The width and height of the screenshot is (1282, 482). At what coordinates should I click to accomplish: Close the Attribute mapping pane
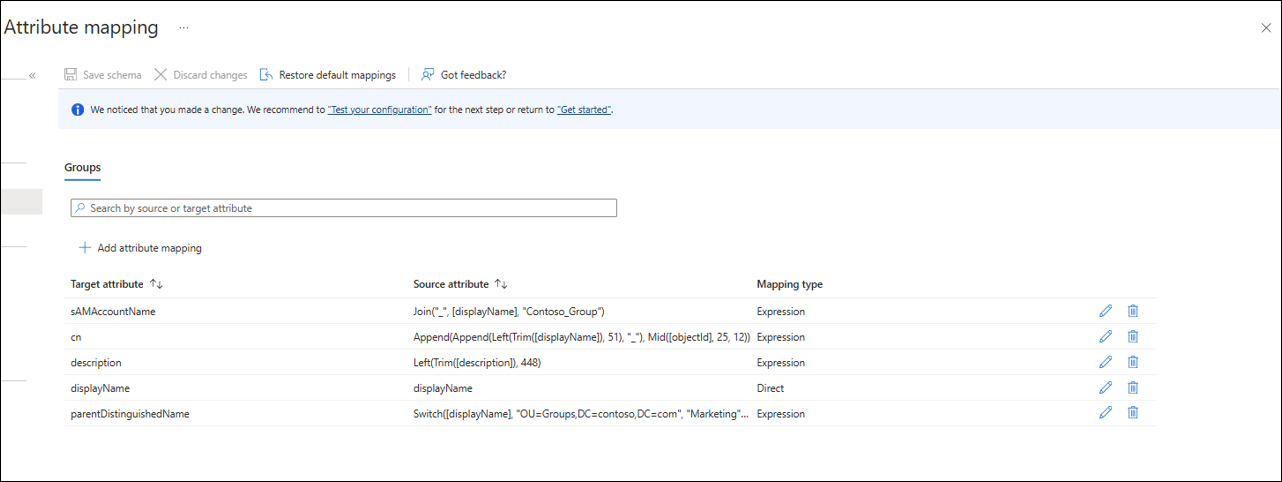click(1266, 28)
